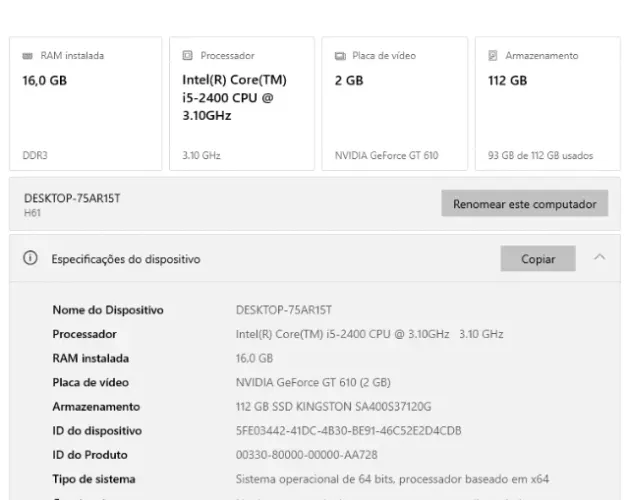
Task: Click the info icon beside Especificações do dispositivo
Action: click(30, 258)
